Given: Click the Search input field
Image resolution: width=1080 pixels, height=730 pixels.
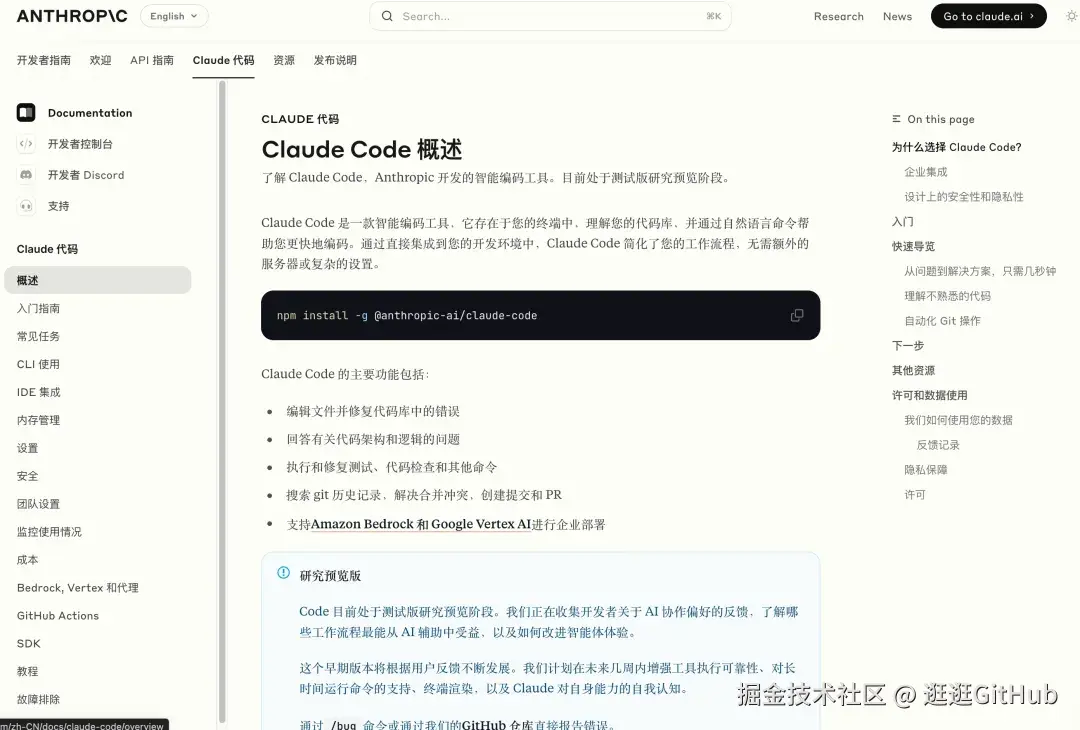Looking at the screenshot, I should pos(550,16).
